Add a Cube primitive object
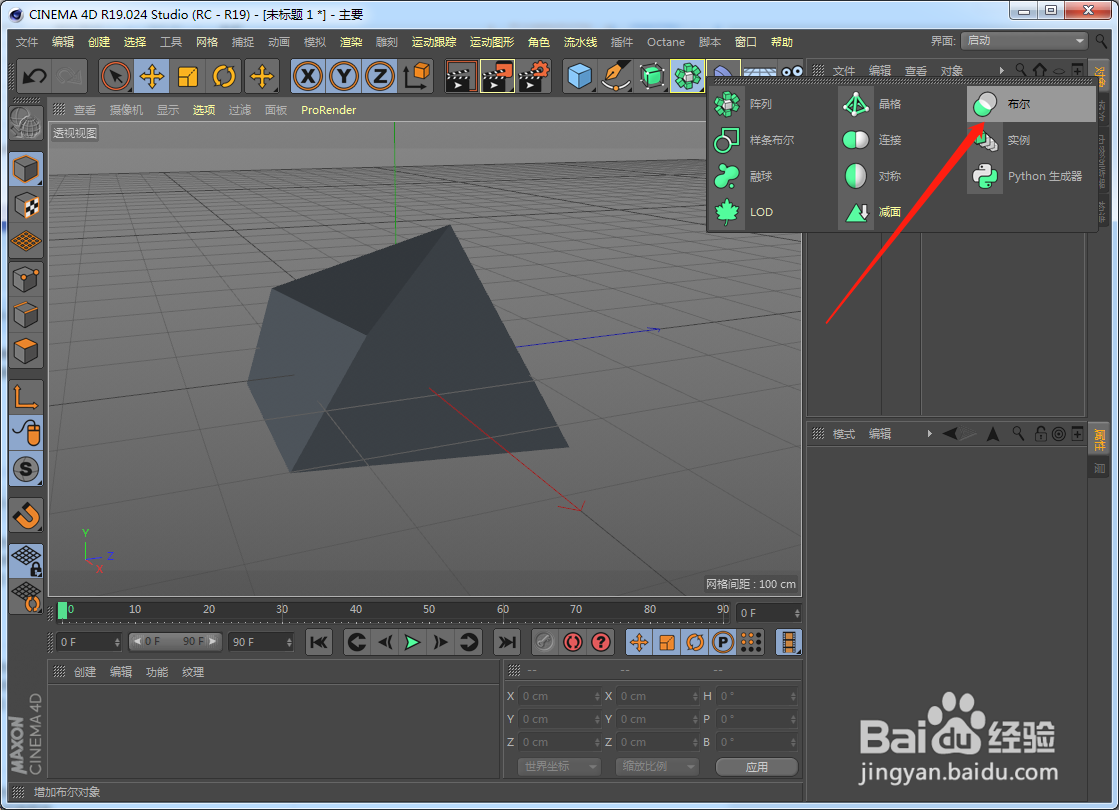 (579, 76)
